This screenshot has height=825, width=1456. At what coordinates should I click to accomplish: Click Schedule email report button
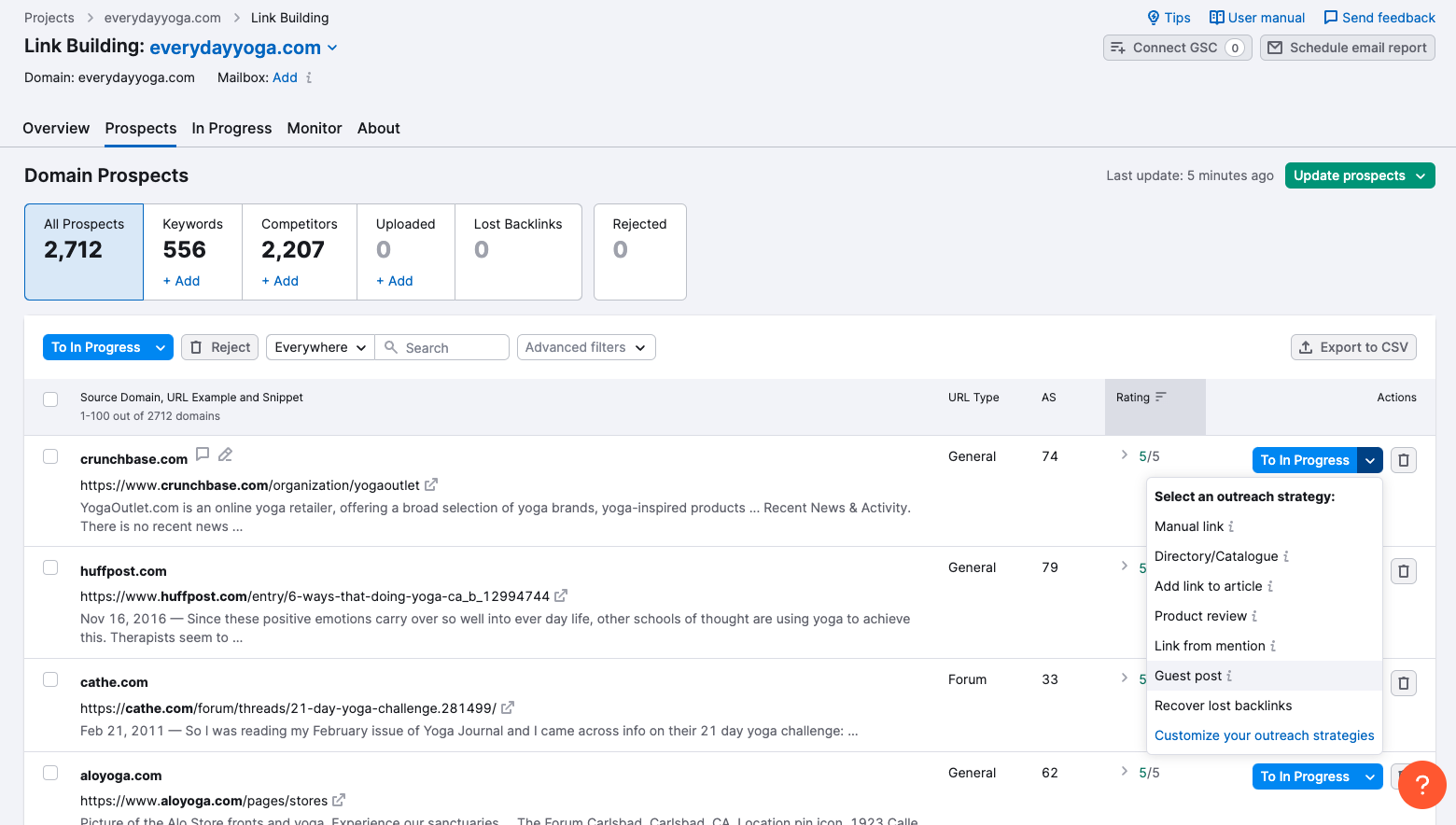point(1348,48)
